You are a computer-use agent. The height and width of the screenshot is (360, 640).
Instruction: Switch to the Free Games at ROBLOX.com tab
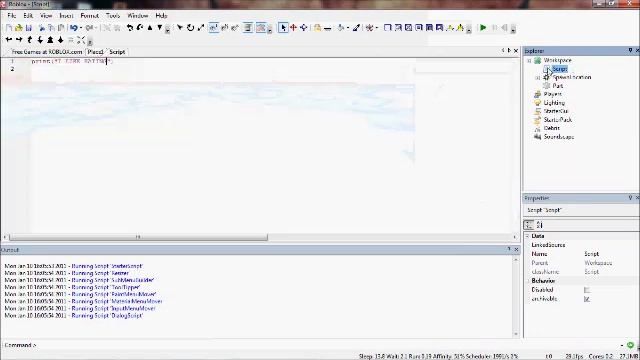coord(47,52)
